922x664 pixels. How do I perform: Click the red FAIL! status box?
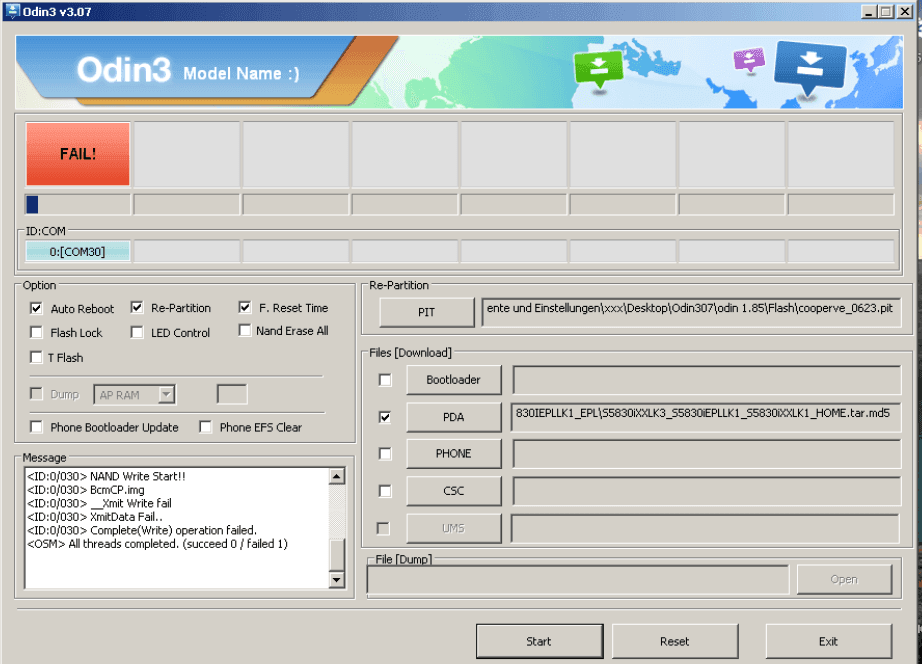(78, 154)
